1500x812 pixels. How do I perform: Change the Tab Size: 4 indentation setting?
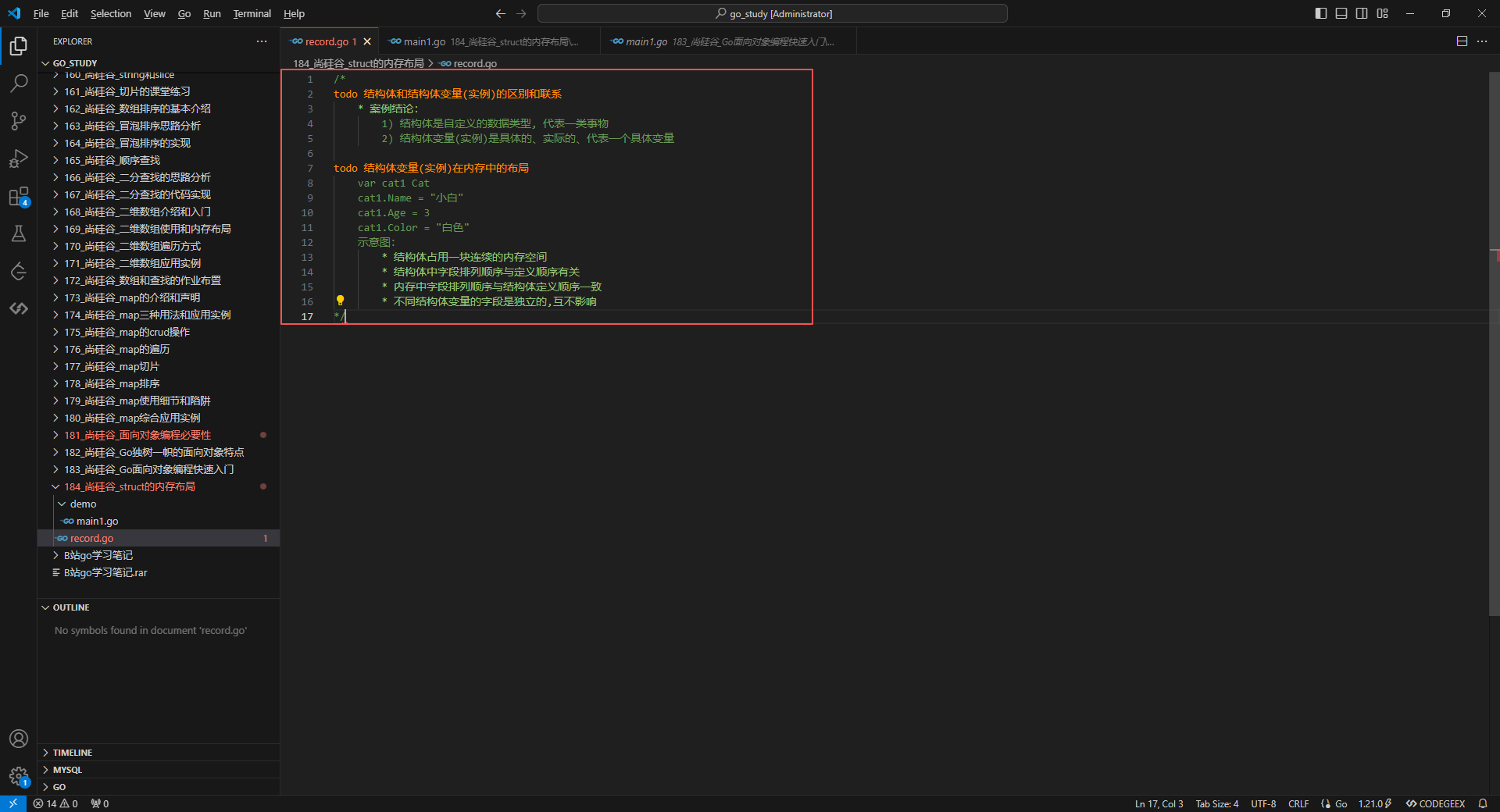pos(1216,803)
